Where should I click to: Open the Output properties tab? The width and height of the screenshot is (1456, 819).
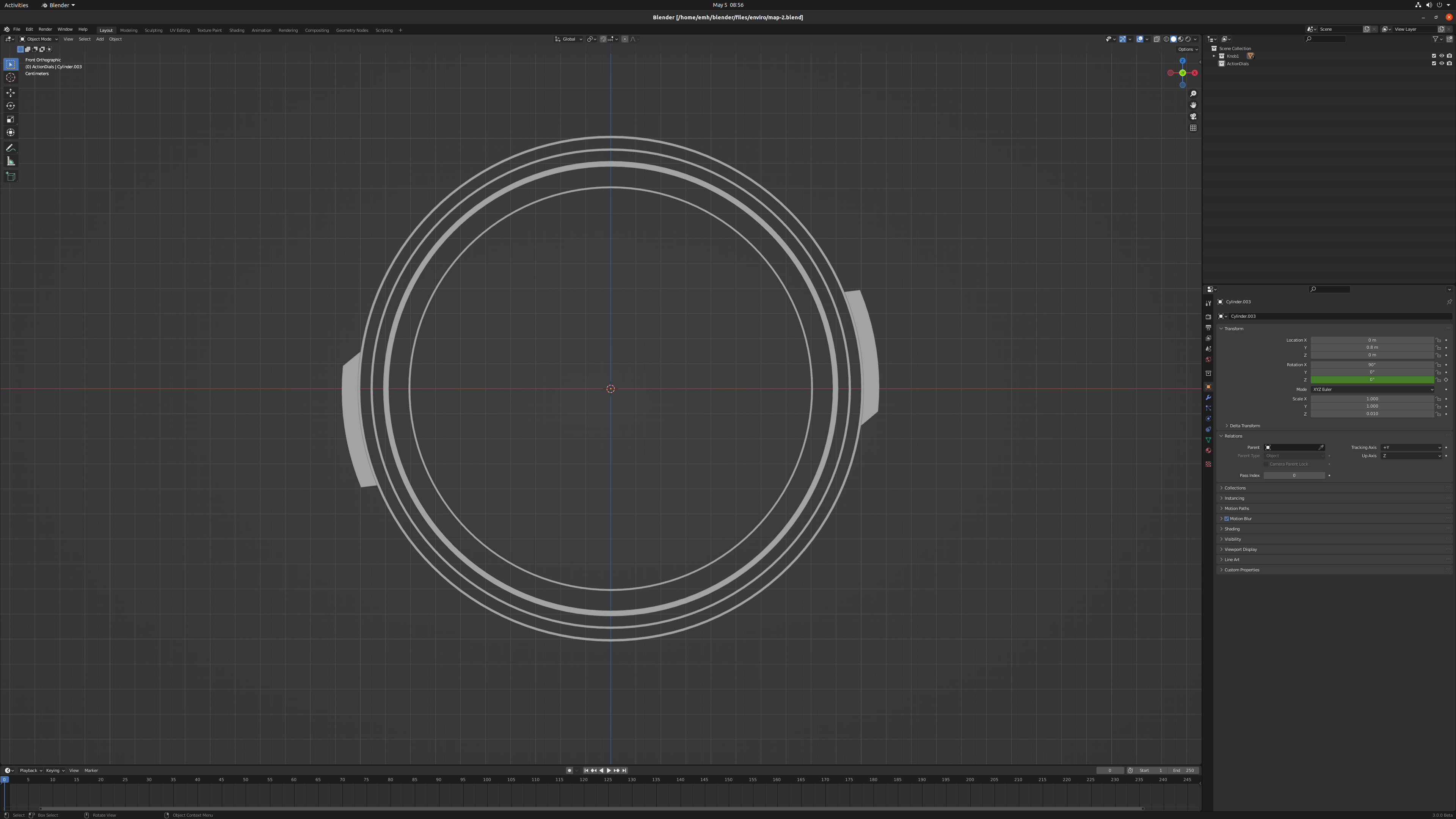point(1208,328)
